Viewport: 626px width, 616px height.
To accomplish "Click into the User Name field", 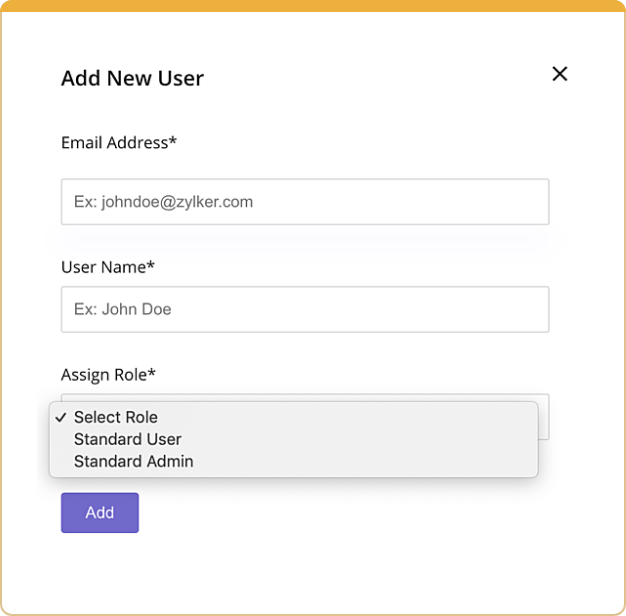I will tap(305, 310).
